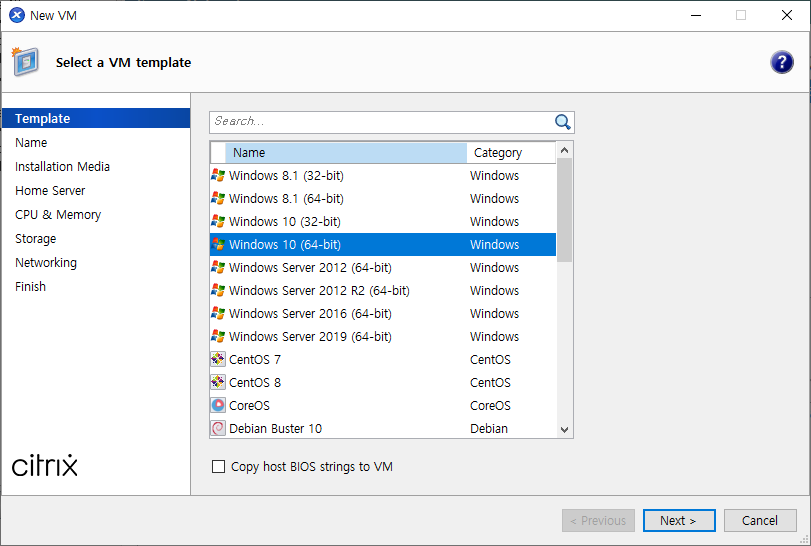
Task: Select the CoreOS template name
Action: pos(249,405)
